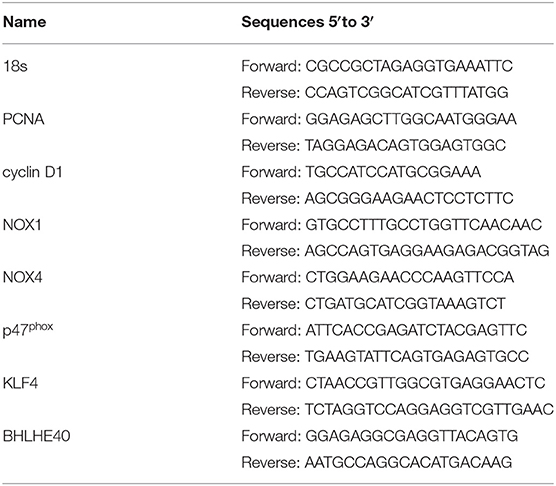Viewport: 556px width, 486px height.
Task: Select the 18s row name
Action: [15, 66]
